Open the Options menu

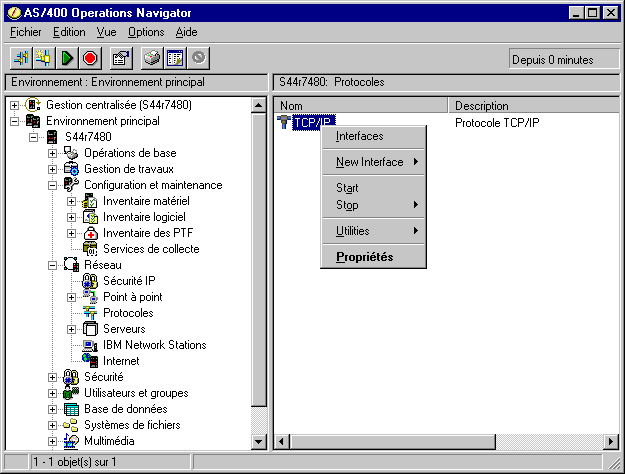pos(146,32)
